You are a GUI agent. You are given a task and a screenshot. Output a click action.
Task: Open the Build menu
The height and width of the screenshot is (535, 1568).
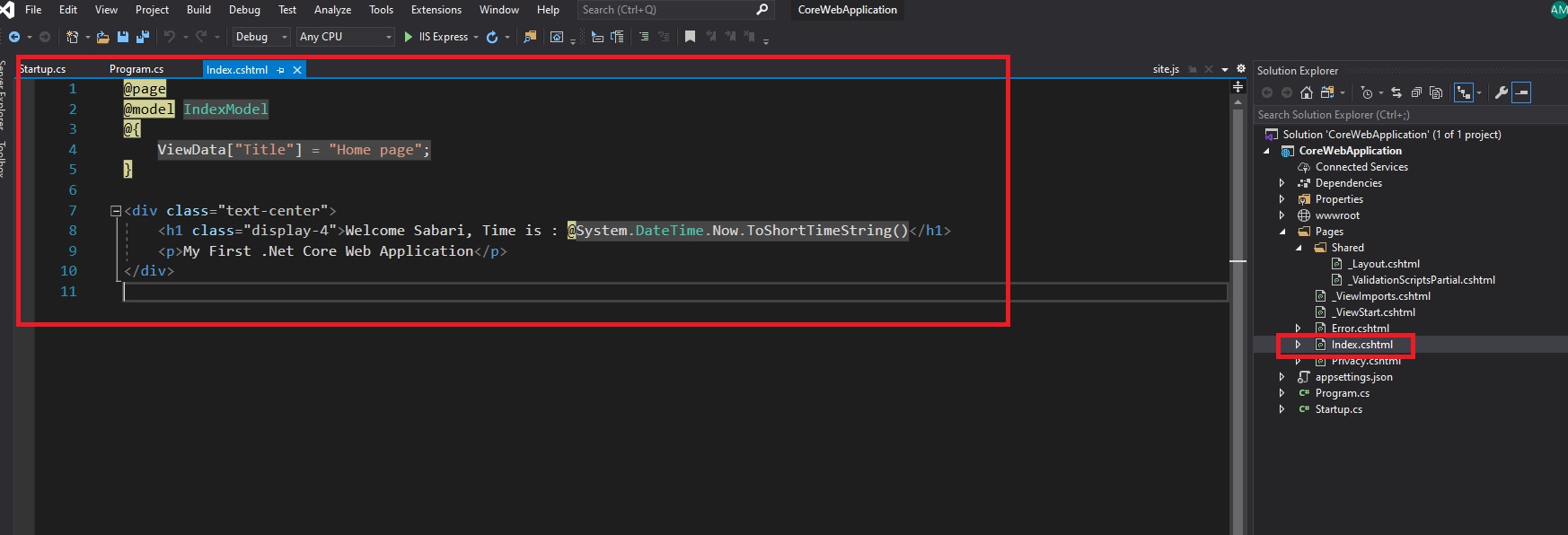pos(198,10)
